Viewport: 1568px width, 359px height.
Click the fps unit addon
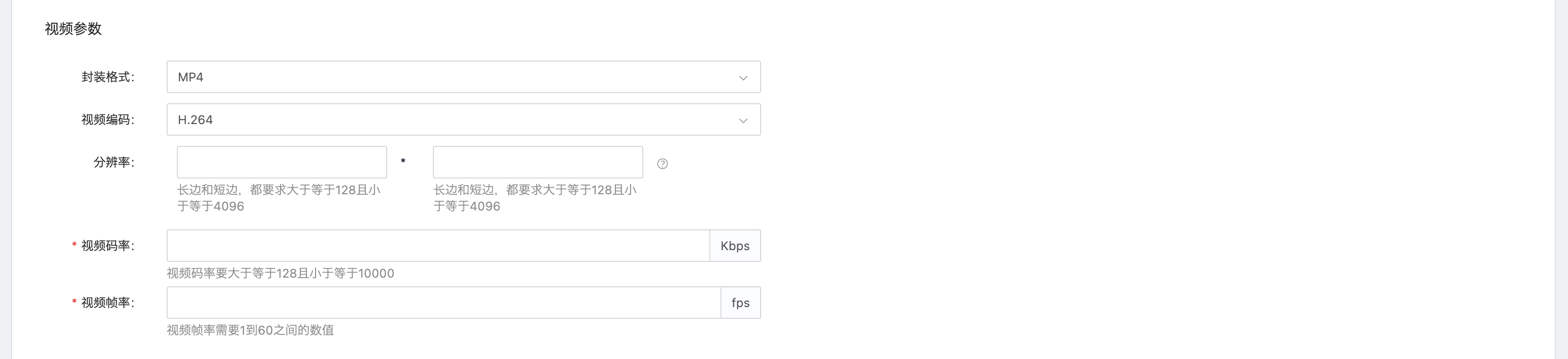pyautogui.click(x=741, y=303)
